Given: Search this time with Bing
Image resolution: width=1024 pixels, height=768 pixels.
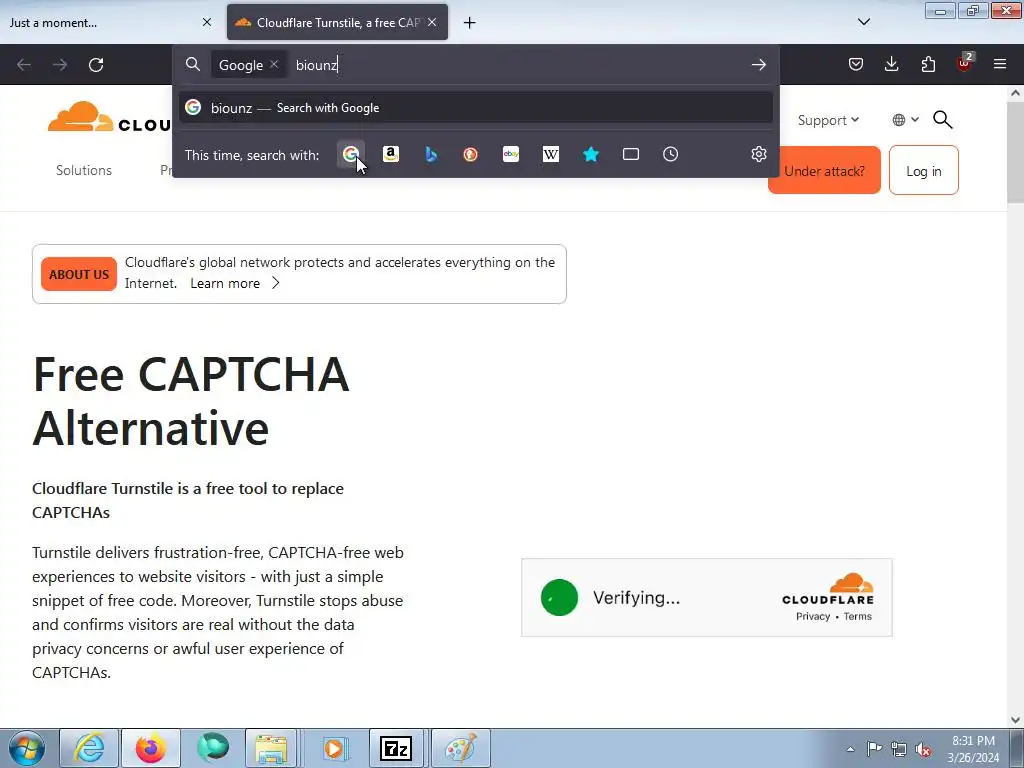Looking at the screenshot, I should click(431, 154).
